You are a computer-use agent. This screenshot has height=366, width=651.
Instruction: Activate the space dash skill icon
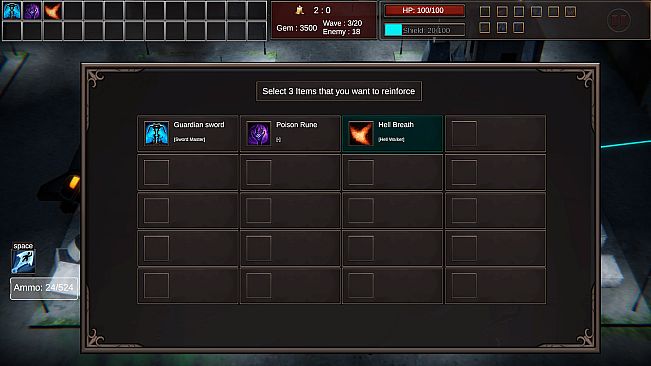(x=23, y=261)
